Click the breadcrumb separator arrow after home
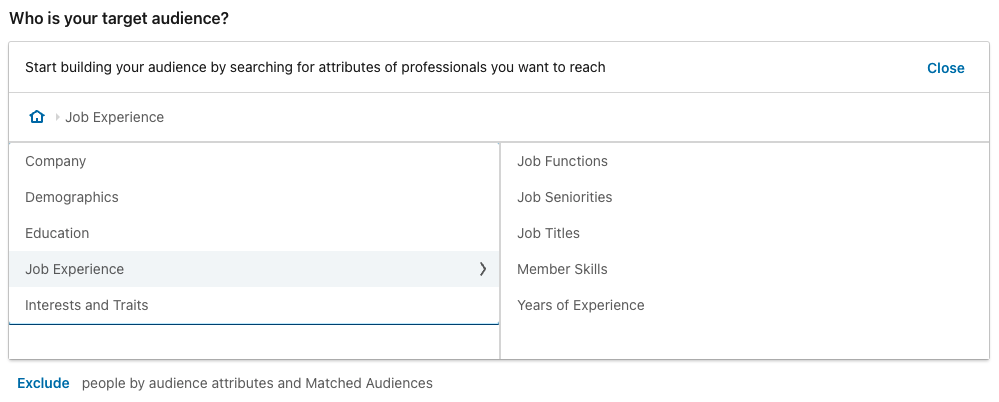 tap(57, 117)
